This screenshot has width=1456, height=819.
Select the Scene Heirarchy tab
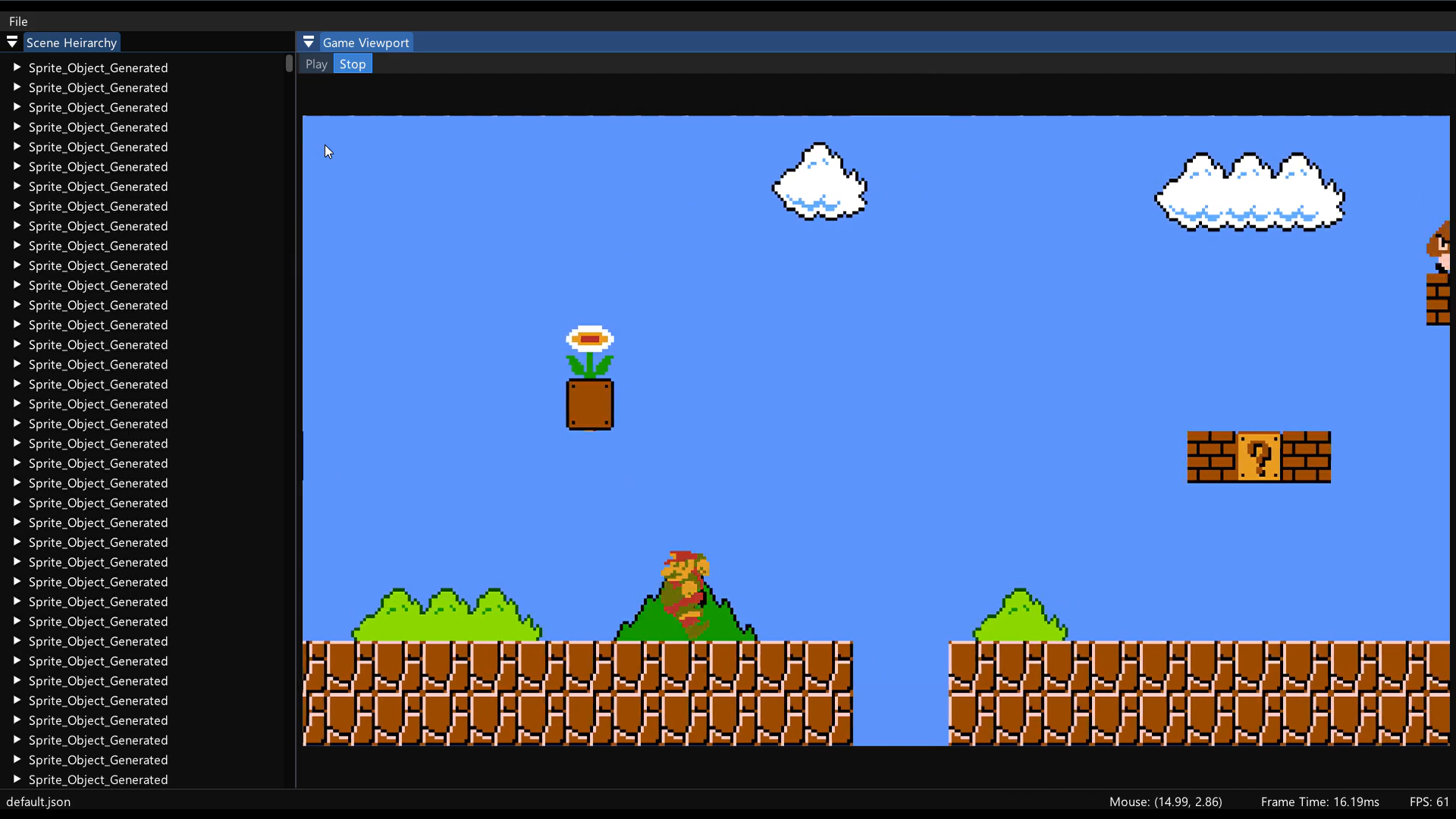tap(71, 42)
